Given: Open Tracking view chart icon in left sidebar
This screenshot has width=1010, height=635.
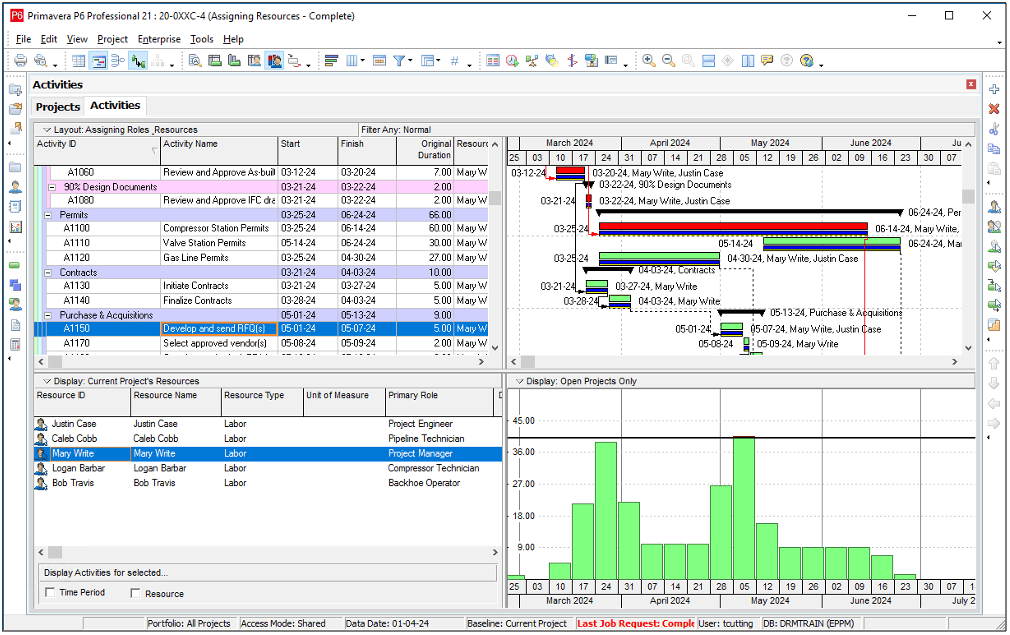Looking at the screenshot, I should 15,227.
